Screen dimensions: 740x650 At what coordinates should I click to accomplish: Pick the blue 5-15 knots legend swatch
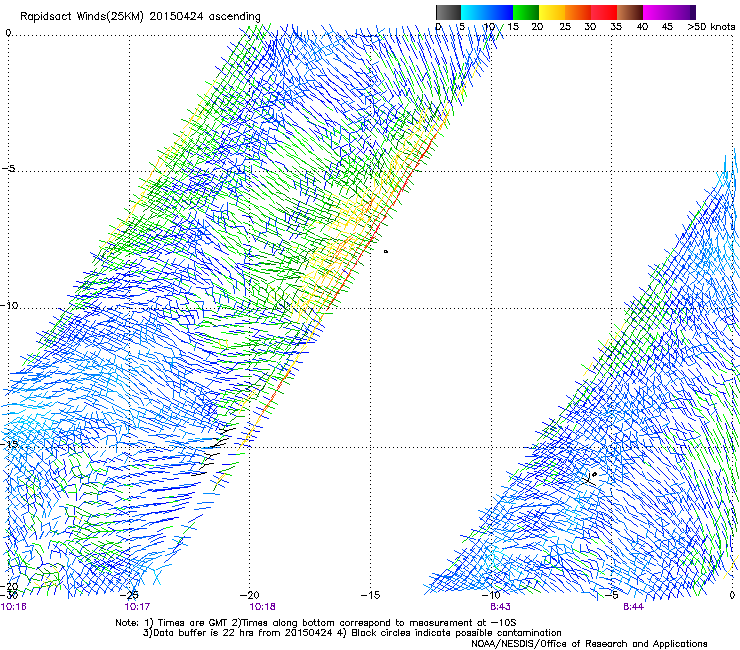487,12
